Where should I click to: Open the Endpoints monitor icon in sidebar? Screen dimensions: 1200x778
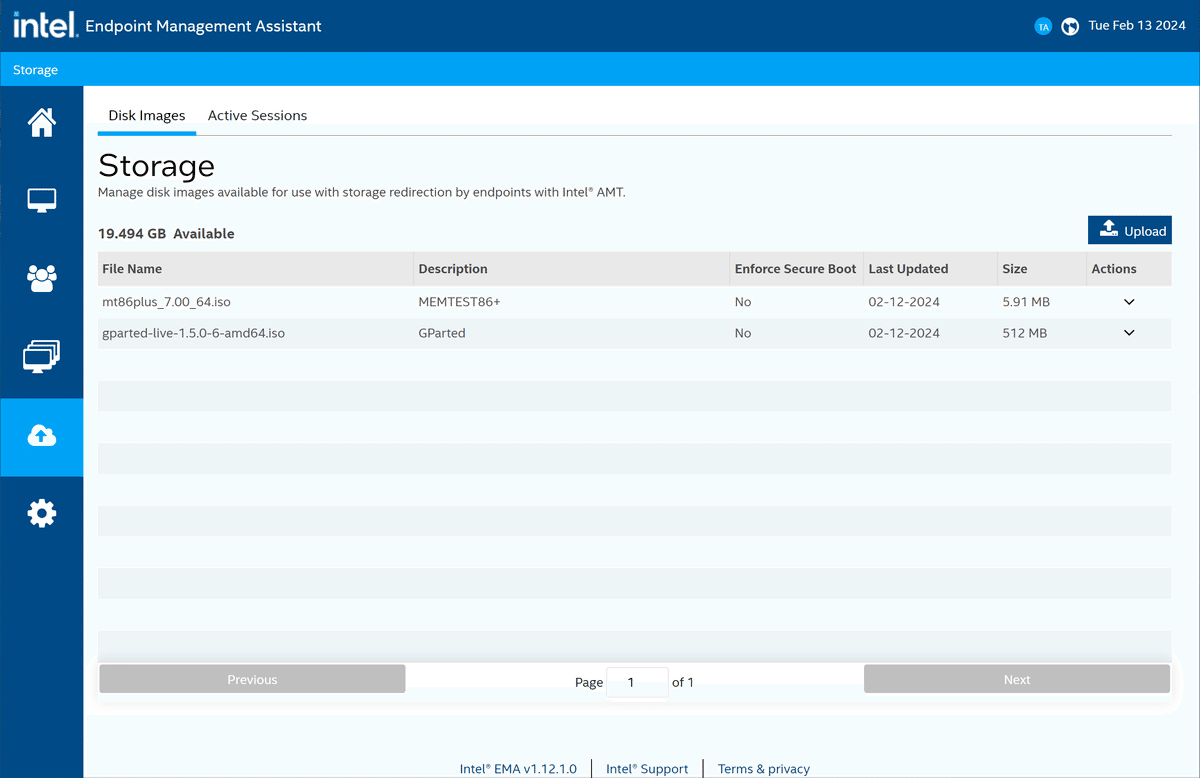[x=42, y=201]
